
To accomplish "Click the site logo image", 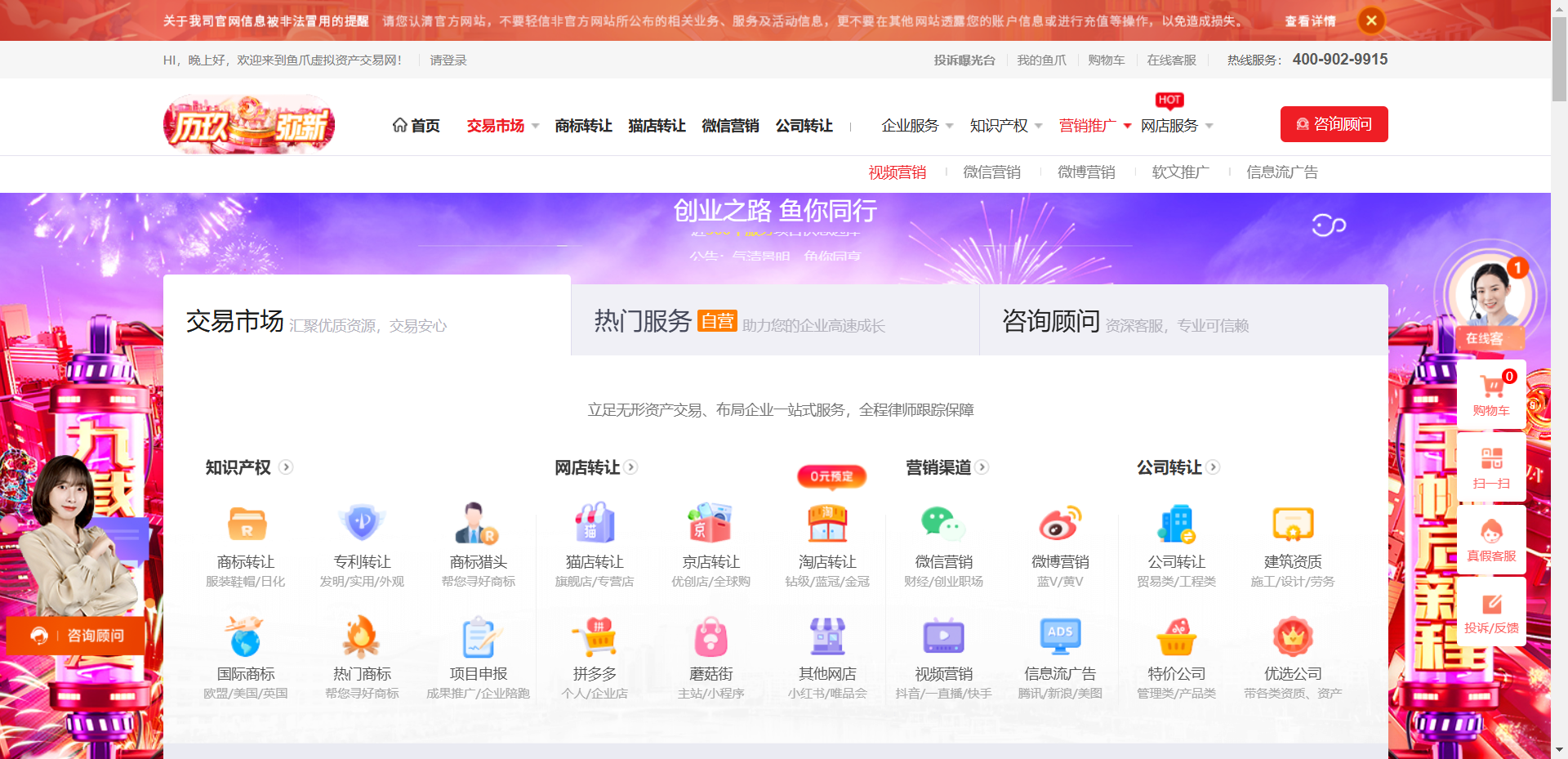I will point(249,124).
